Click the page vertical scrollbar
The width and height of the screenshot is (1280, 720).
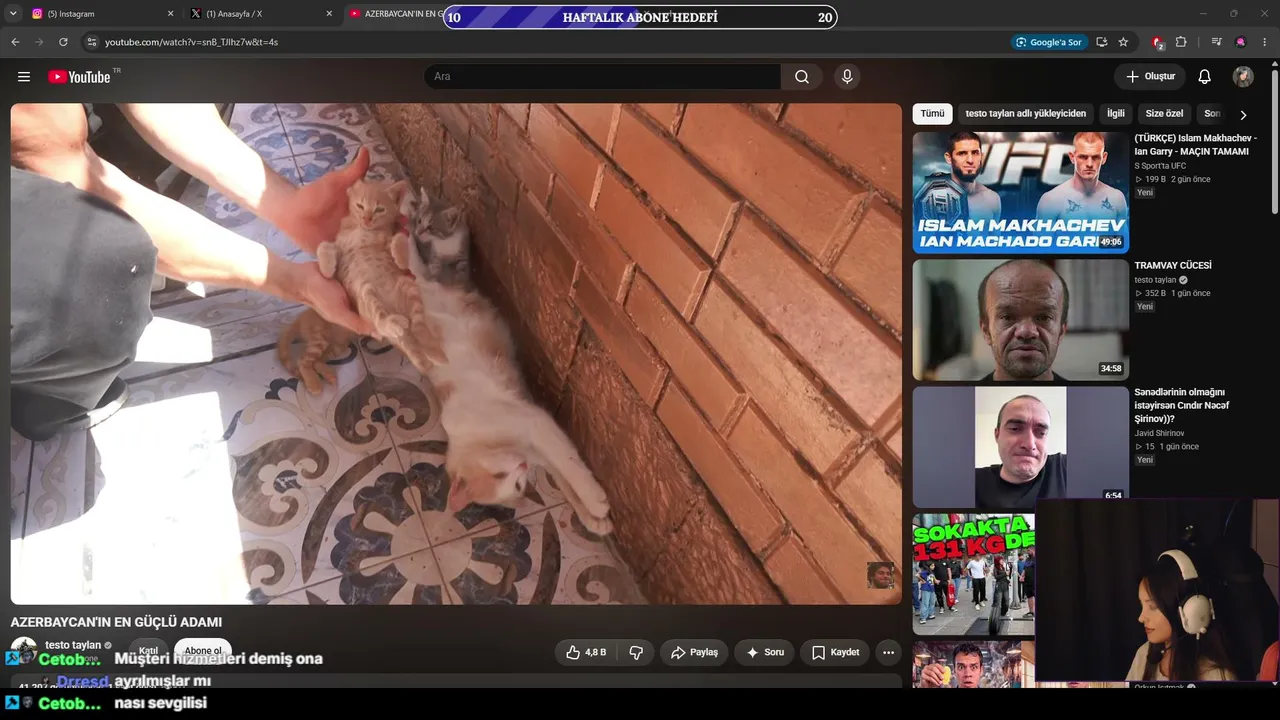point(1274,140)
